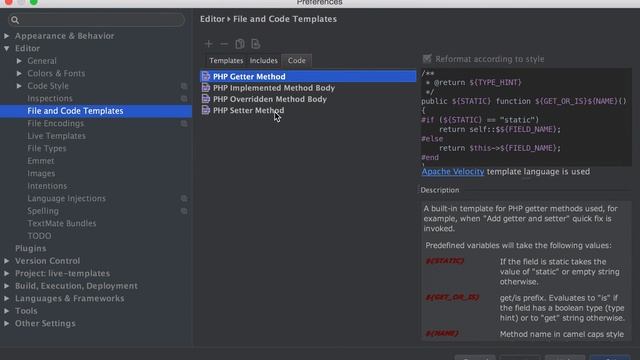Click the search magnifier icon in settings
This screenshot has height=360, width=640.
15,20
